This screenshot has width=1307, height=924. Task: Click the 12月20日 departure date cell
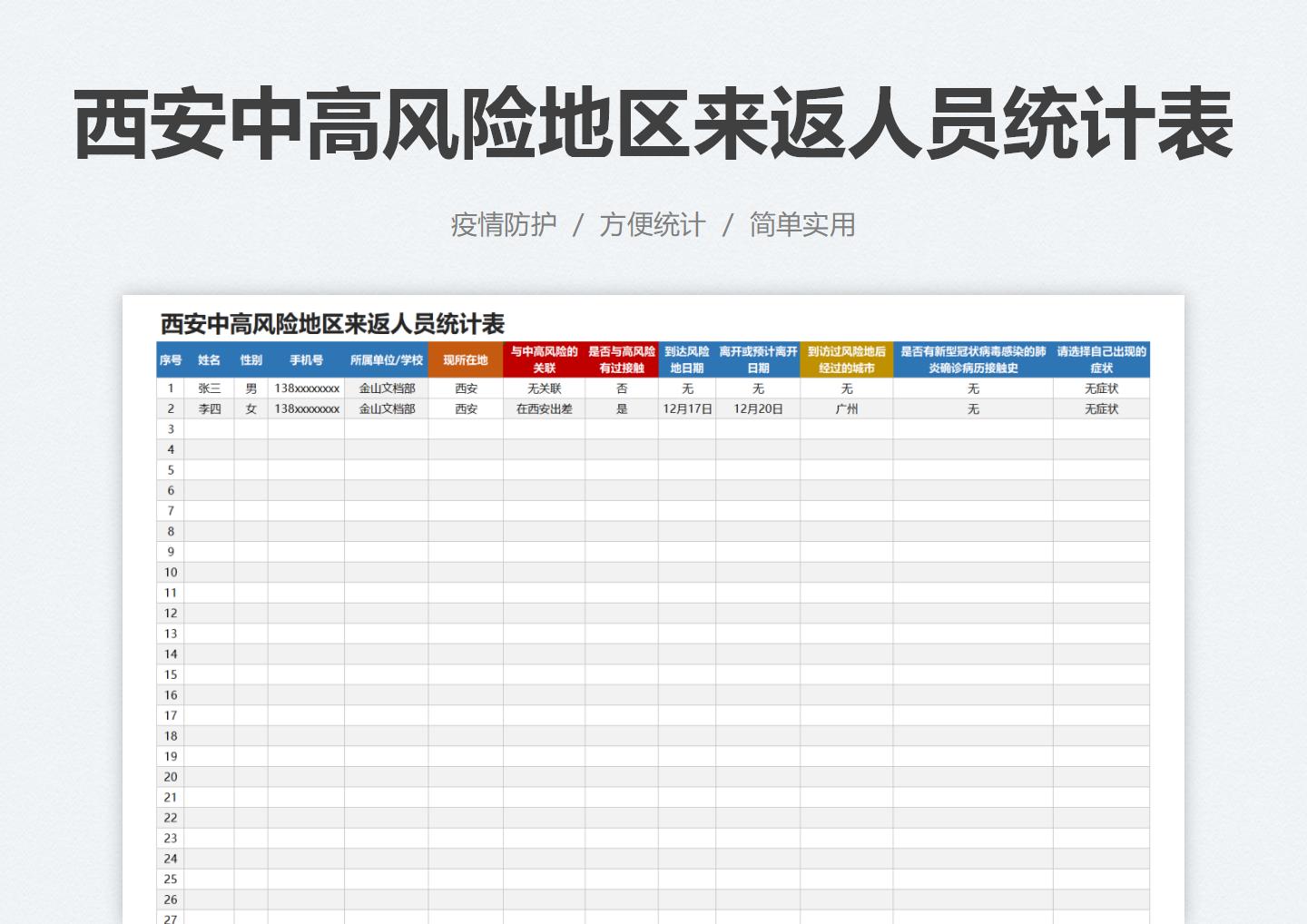tap(758, 408)
